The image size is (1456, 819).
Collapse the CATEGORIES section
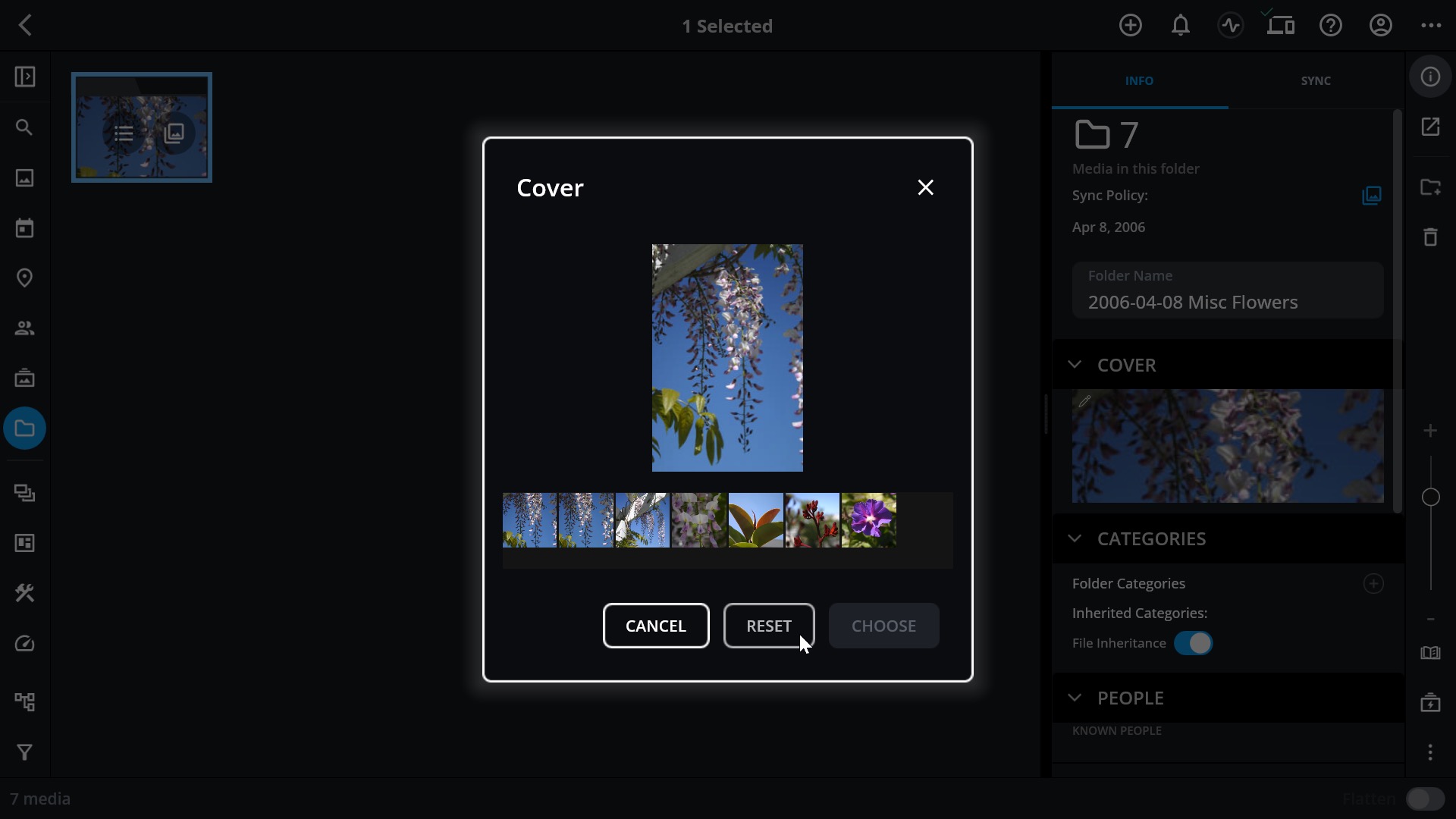point(1075,538)
